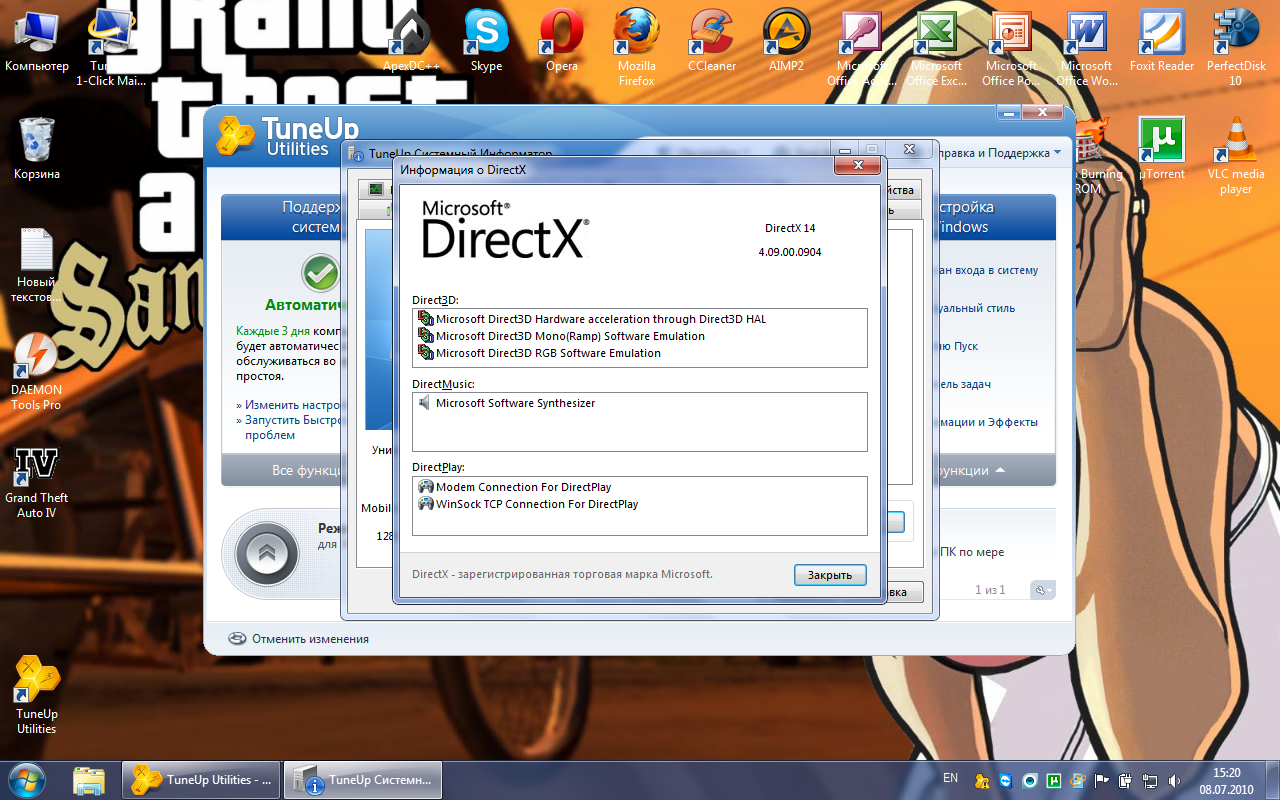Viewport: 1280px width, 800px height.
Task: Open Windows Start menu orb
Action: tap(27, 778)
